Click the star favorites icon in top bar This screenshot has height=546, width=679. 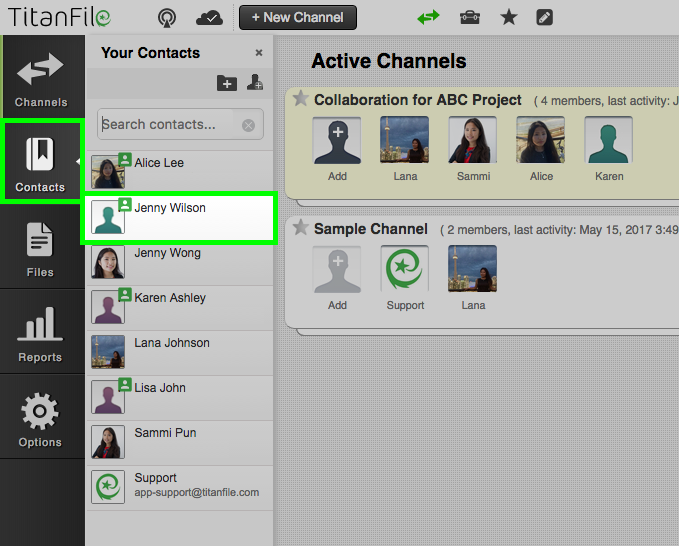click(x=509, y=18)
